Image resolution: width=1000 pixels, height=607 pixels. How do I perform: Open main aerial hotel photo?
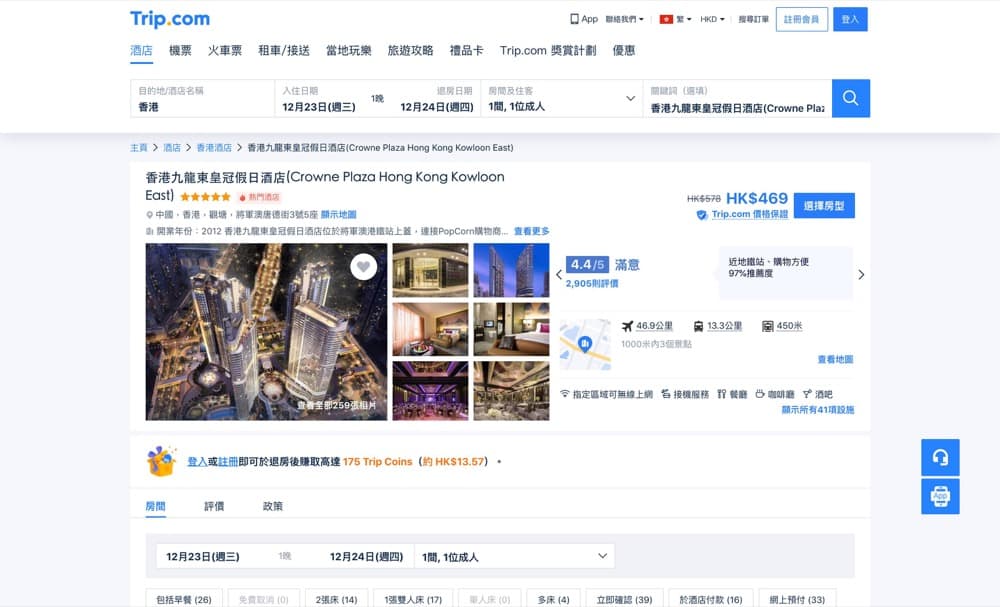pyautogui.click(x=266, y=332)
